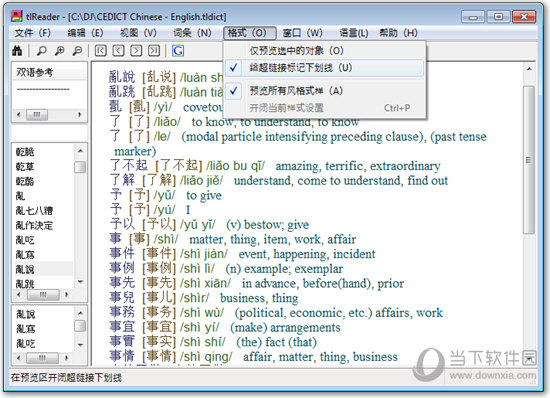Click word list scrollbar down arrow
This screenshot has height=398, width=550.
point(80,282)
